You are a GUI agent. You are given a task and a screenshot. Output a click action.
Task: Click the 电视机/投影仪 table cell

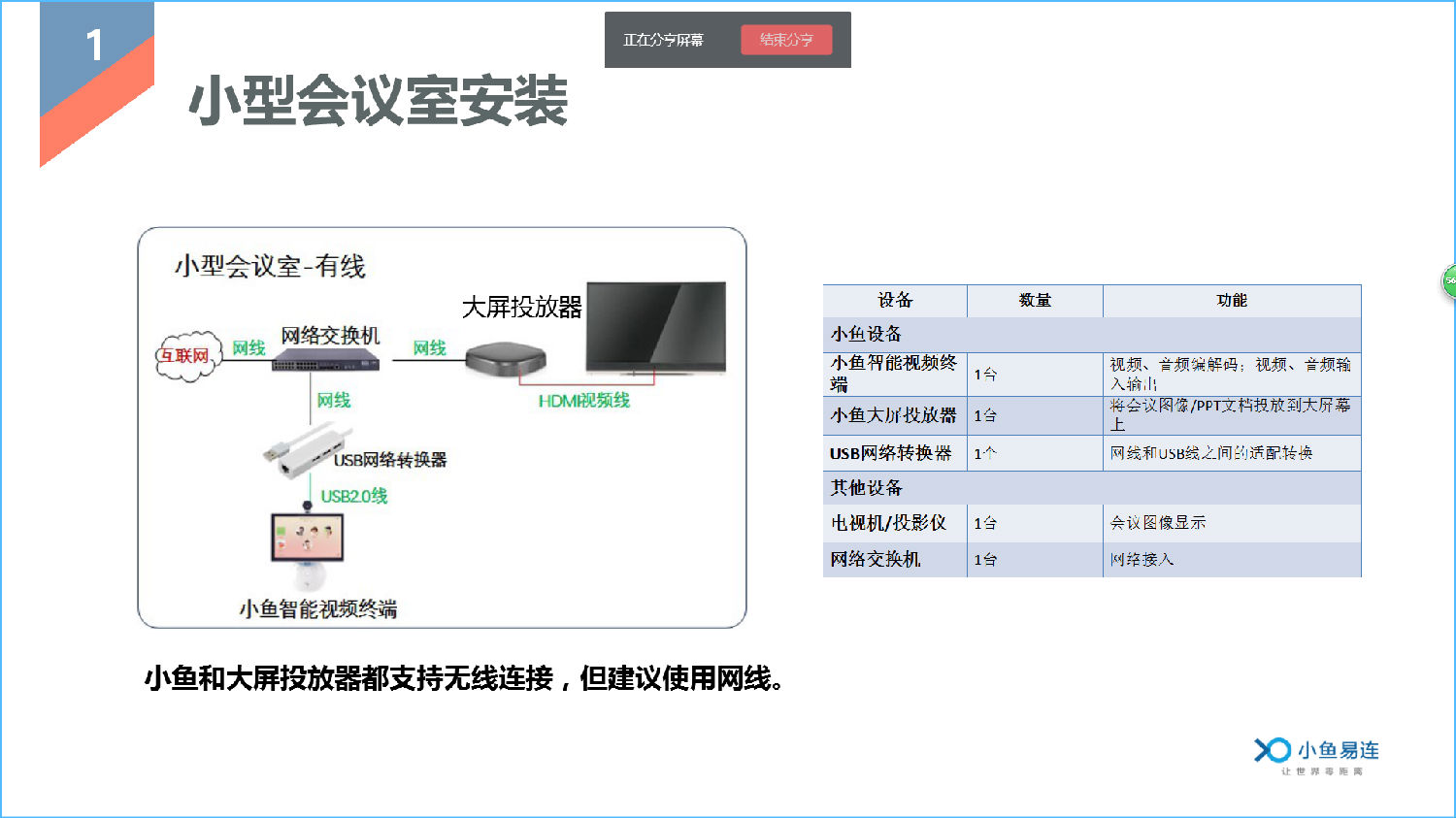pyautogui.click(x=895, y=523)
